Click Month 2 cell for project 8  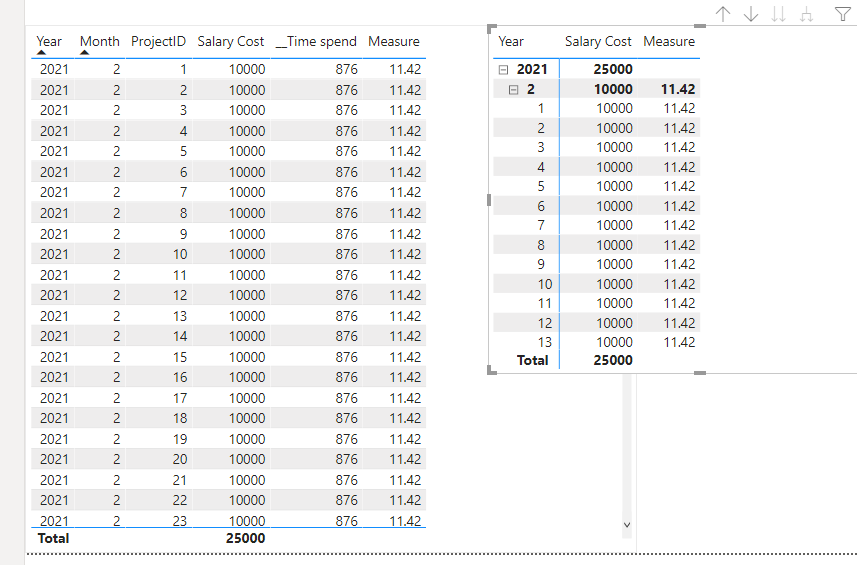coord(116,213)
